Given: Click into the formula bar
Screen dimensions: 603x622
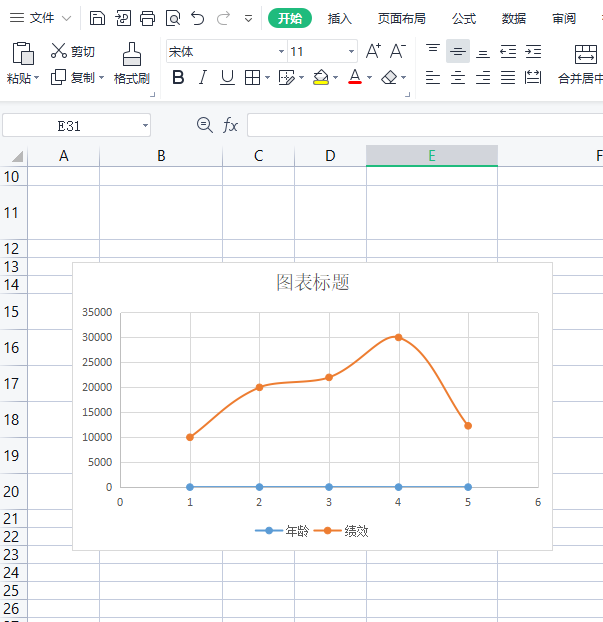Looking at the screenshot, I should (x=425, y=125).
